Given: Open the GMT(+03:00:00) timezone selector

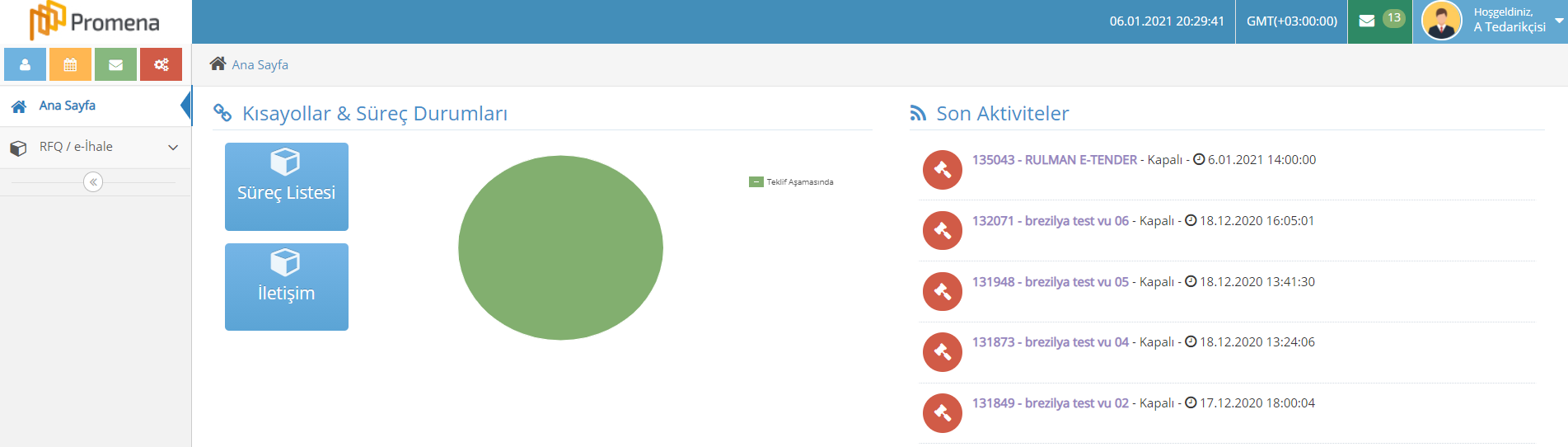Looking at the screenshot, I should point(1292,21).
